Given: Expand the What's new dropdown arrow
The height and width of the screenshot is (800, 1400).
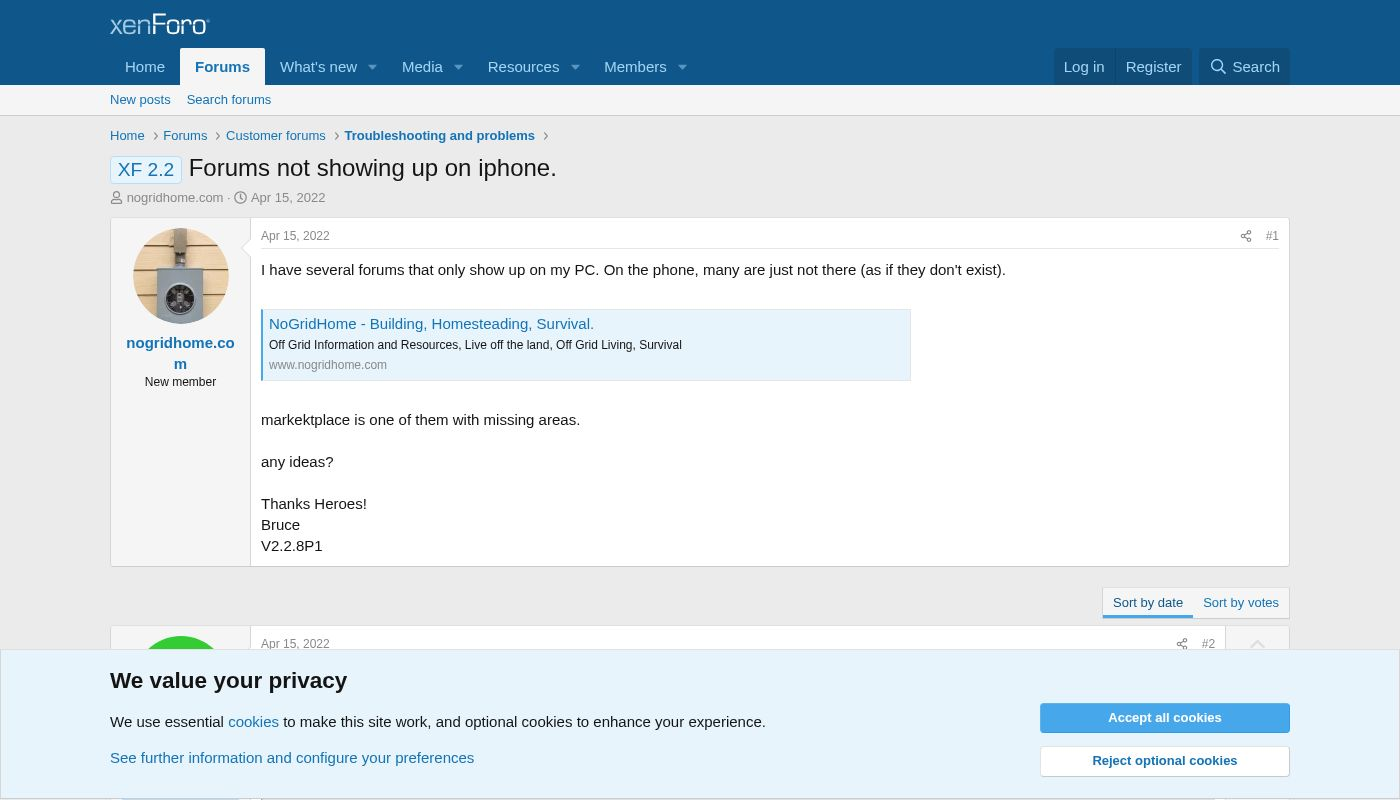Looking at the screenshot, I should [x=372, y=67].
